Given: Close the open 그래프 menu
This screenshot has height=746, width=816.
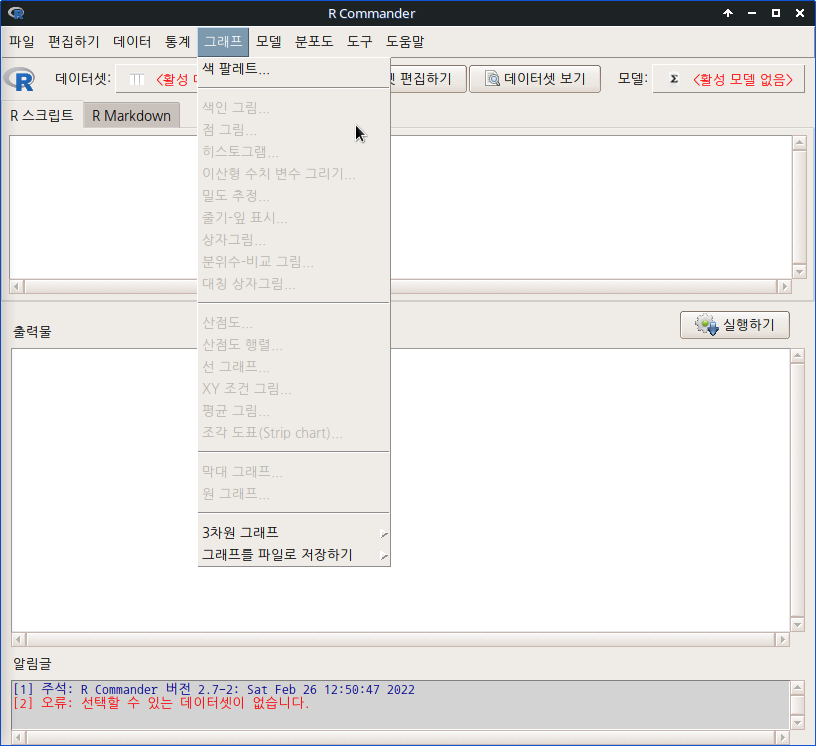Looking at the screenshot, I should pyautogui.click(x=223, y=42).
